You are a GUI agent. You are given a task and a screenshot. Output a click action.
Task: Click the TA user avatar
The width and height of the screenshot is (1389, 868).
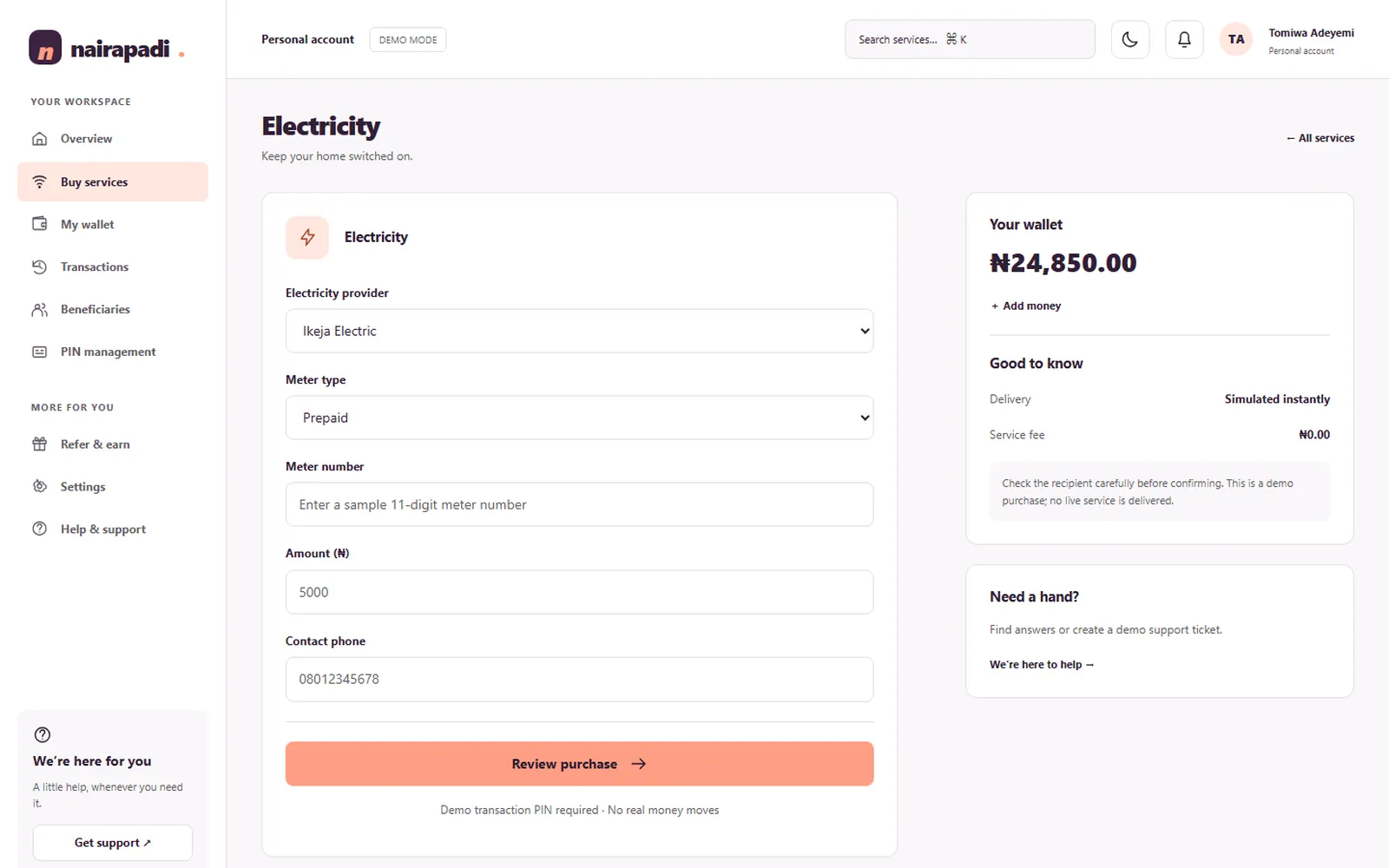point(1235,39)
